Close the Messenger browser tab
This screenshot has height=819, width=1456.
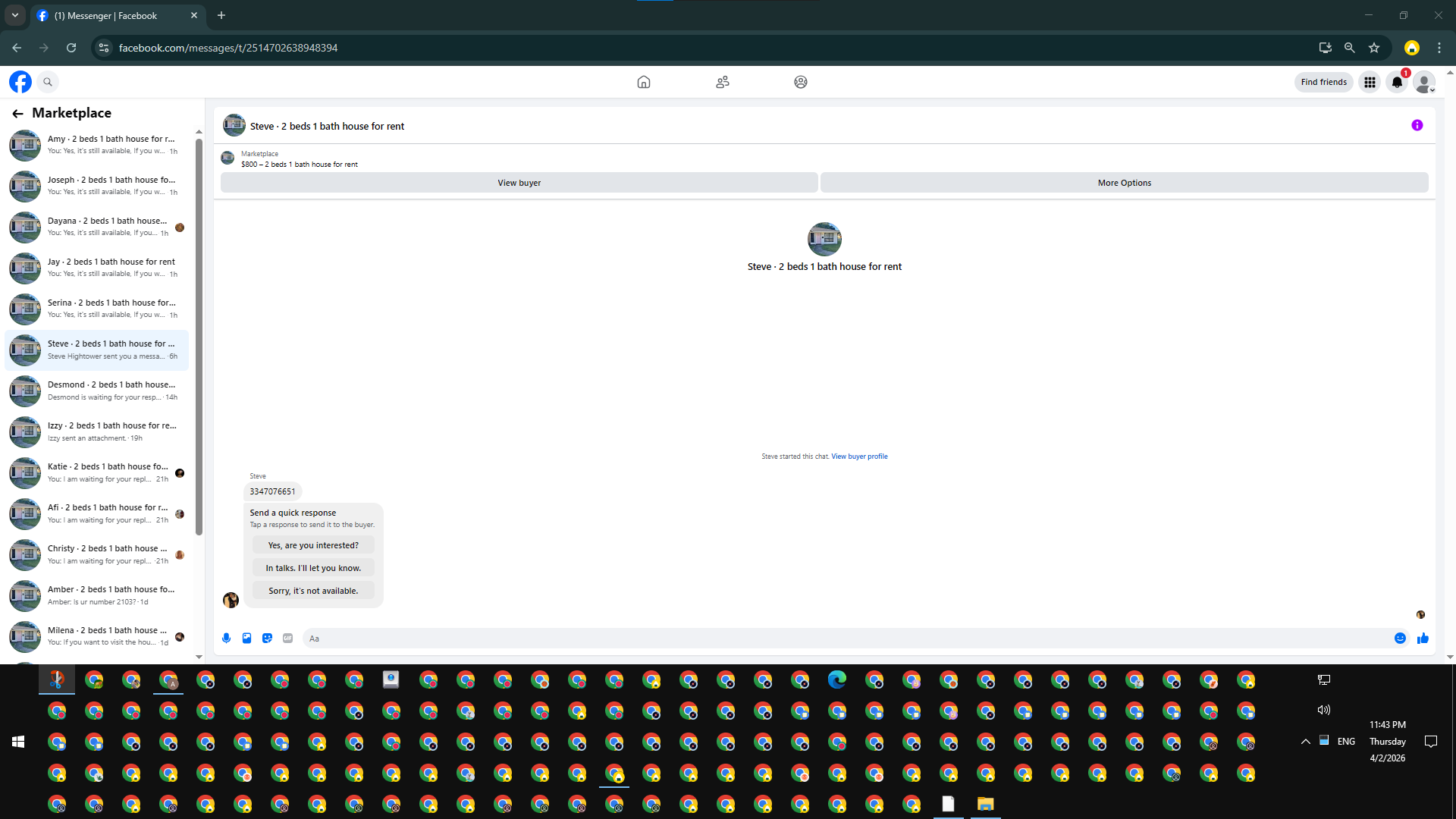tap(194, 15)
